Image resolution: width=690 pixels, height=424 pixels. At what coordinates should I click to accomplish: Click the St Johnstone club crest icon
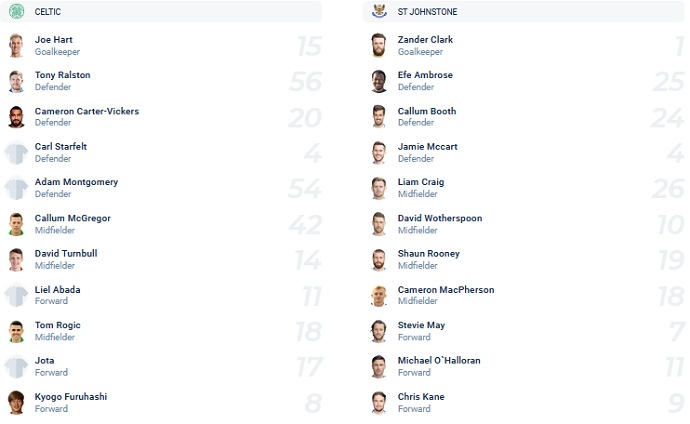click(379, 12)
